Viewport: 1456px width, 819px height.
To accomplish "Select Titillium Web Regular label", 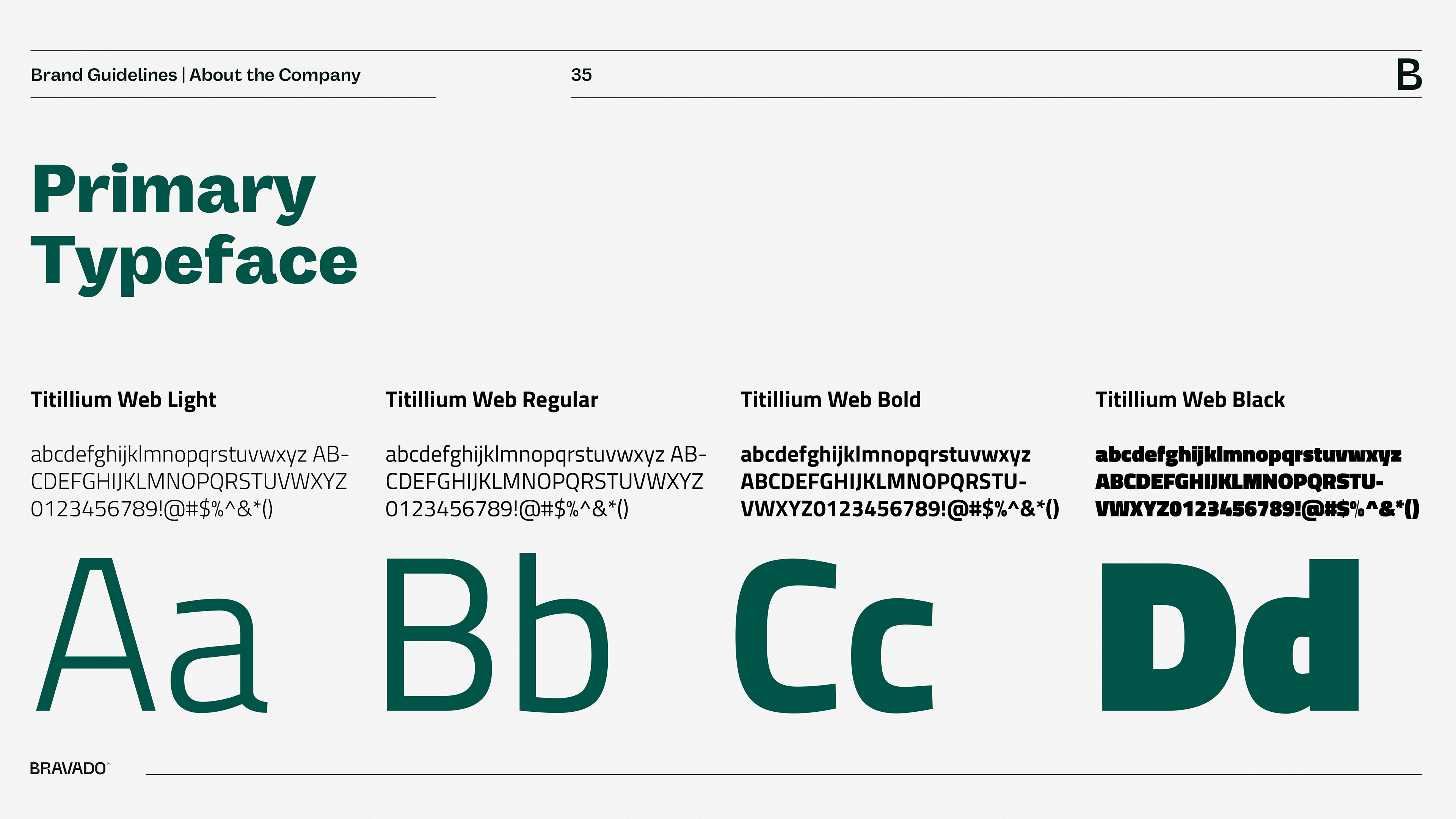I will click(491, 400).
